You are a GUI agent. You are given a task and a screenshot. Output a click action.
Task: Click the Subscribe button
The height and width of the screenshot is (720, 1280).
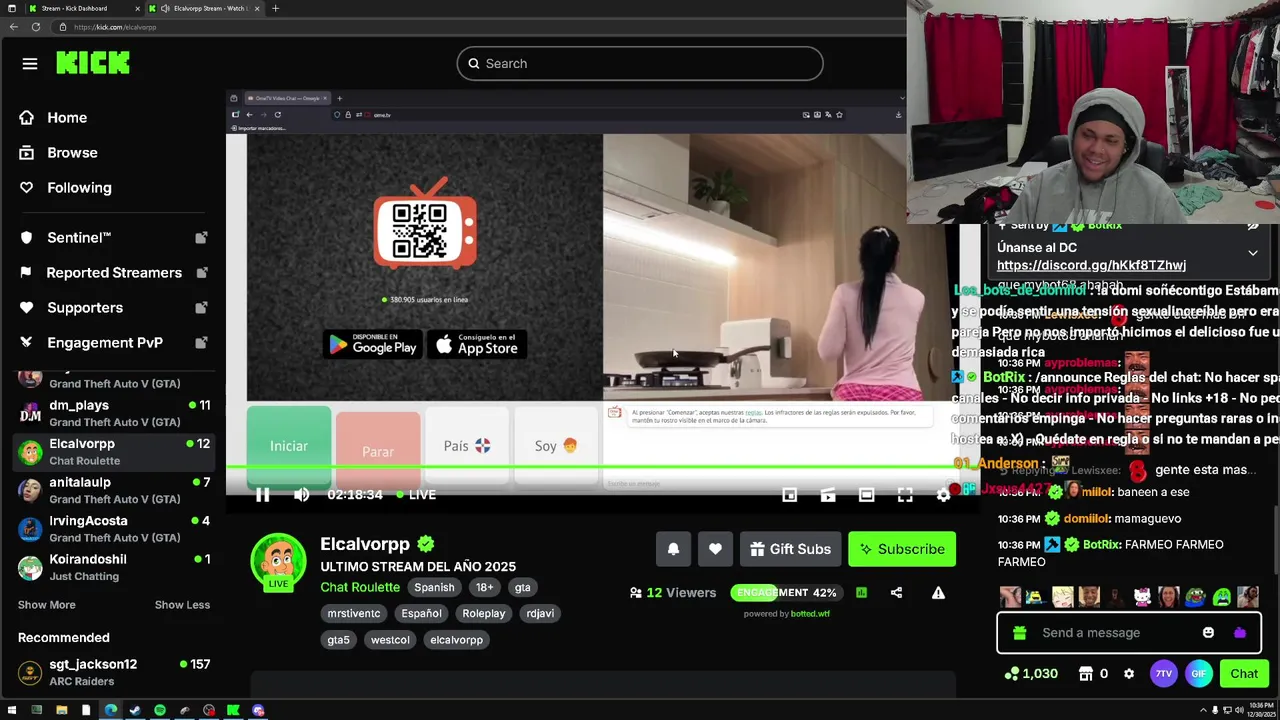click(x=902, y=549)
